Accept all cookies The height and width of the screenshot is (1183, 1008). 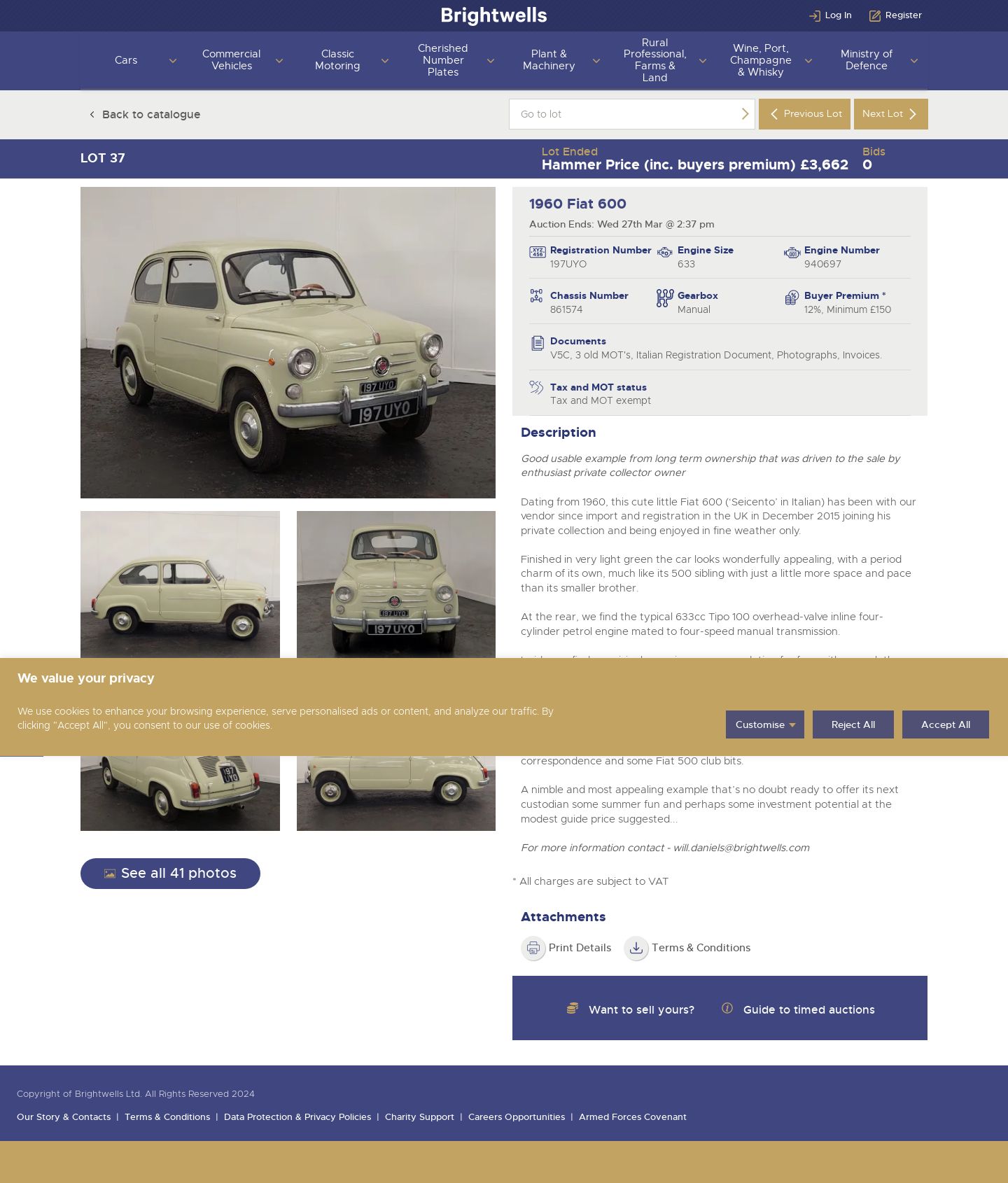click(946, 724)
